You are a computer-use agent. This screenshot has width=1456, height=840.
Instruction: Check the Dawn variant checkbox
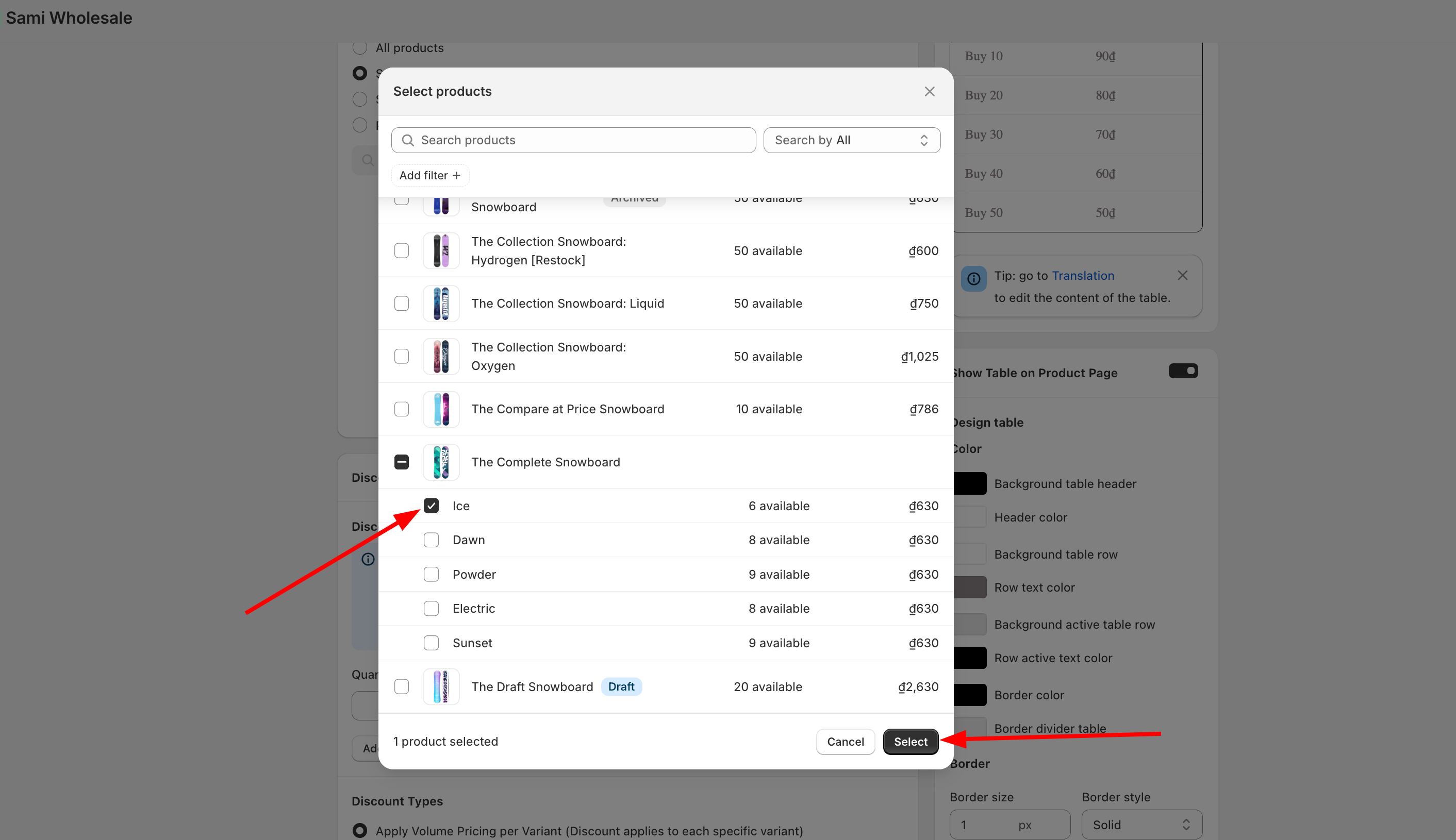tap(431, 540)
